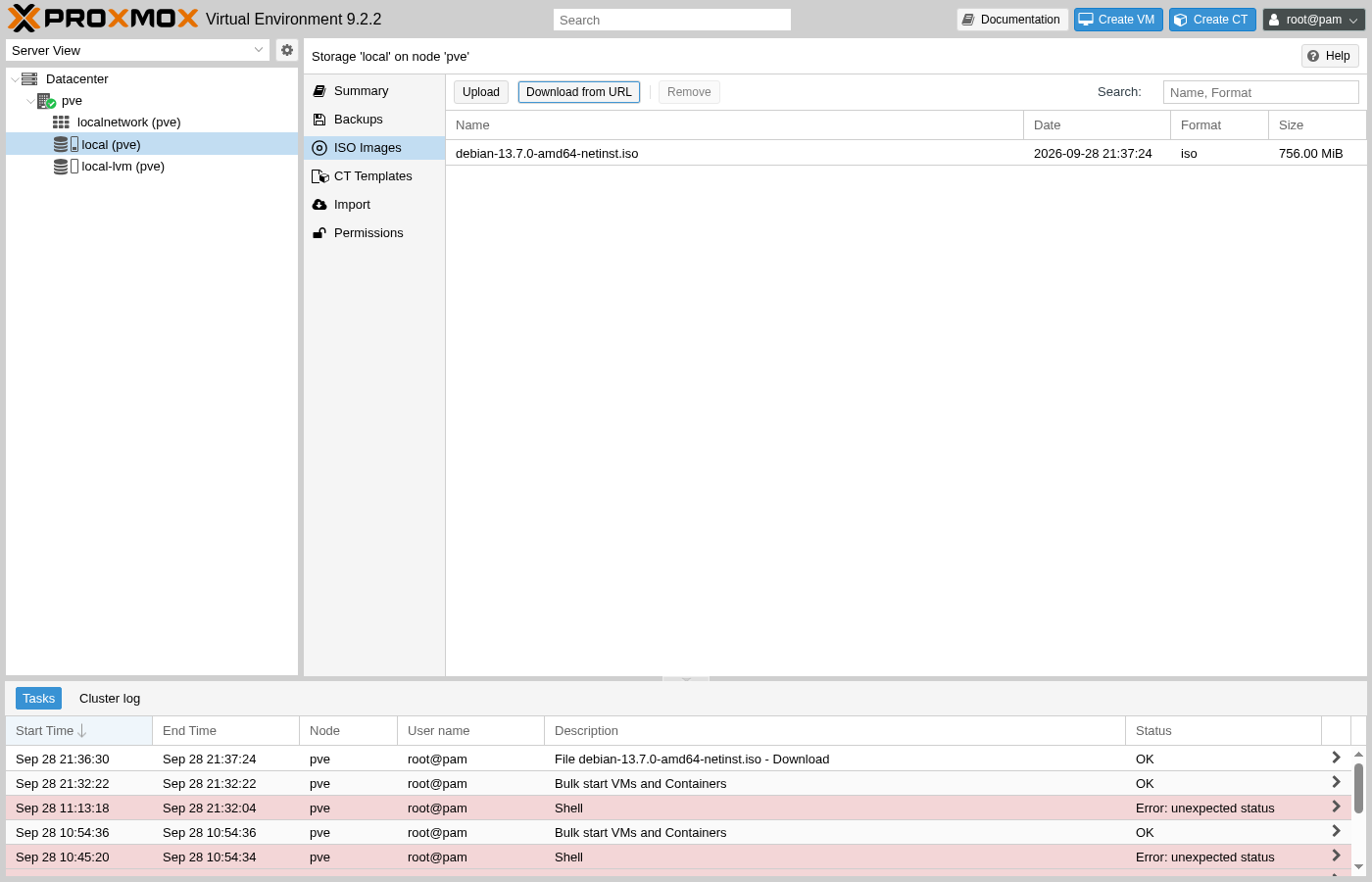
Task: Click the Backups floppy disk icon
Action: (x=319, y=120)
